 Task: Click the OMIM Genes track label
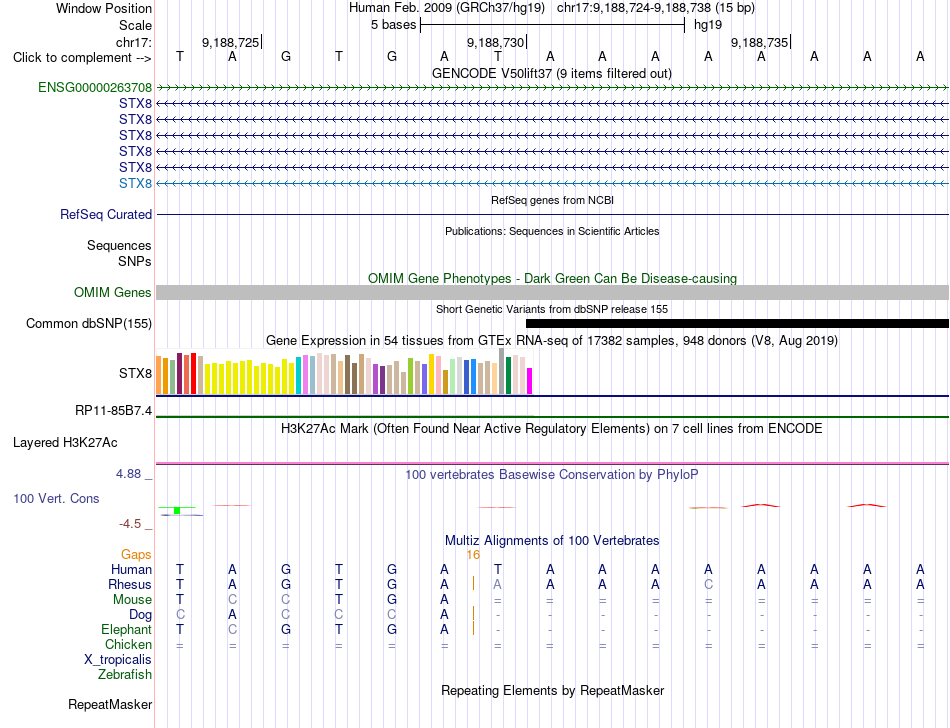point(113,293)
